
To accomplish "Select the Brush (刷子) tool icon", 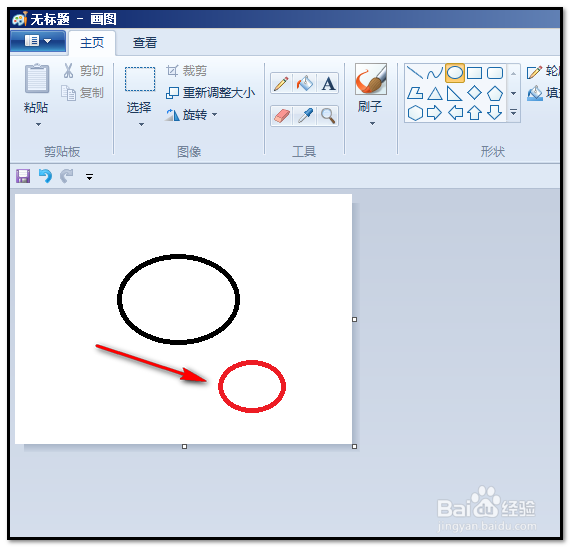I will click(x=371, y=79).
